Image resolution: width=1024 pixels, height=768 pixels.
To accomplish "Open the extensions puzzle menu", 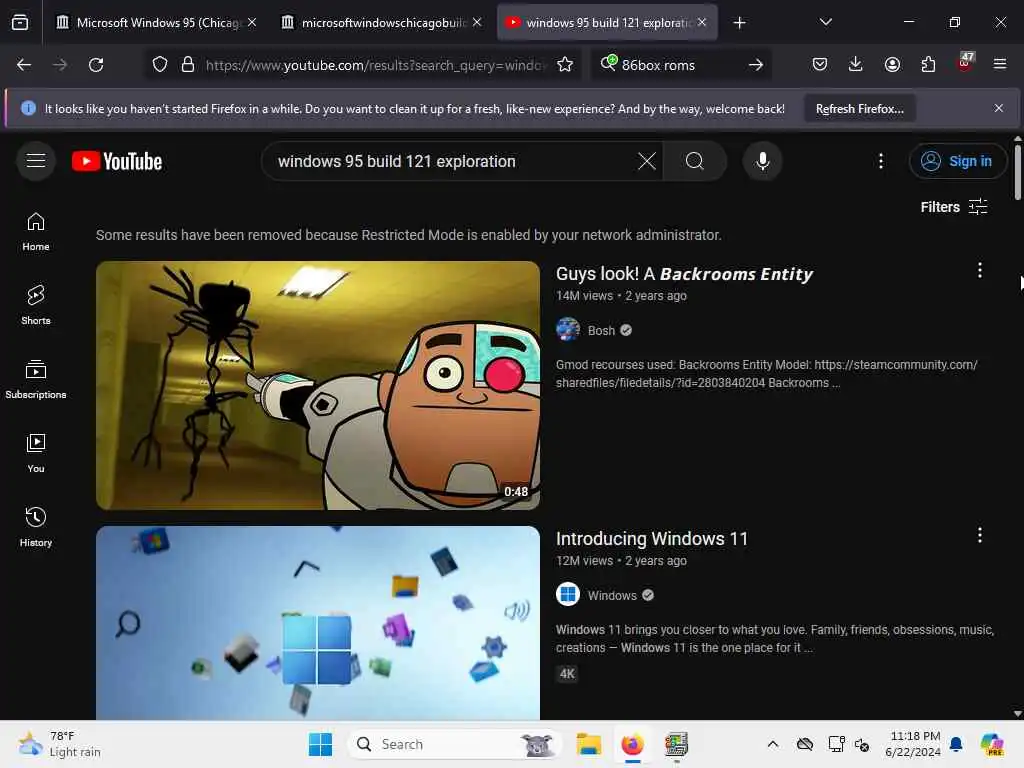I will [x=928, y=64].
